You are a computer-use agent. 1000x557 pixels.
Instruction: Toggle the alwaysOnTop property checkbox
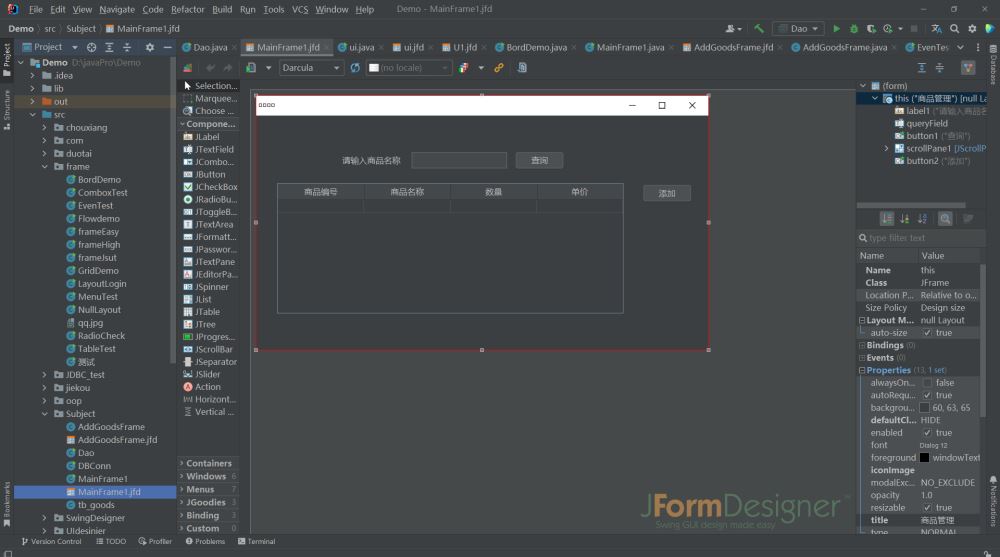point(927,383)
